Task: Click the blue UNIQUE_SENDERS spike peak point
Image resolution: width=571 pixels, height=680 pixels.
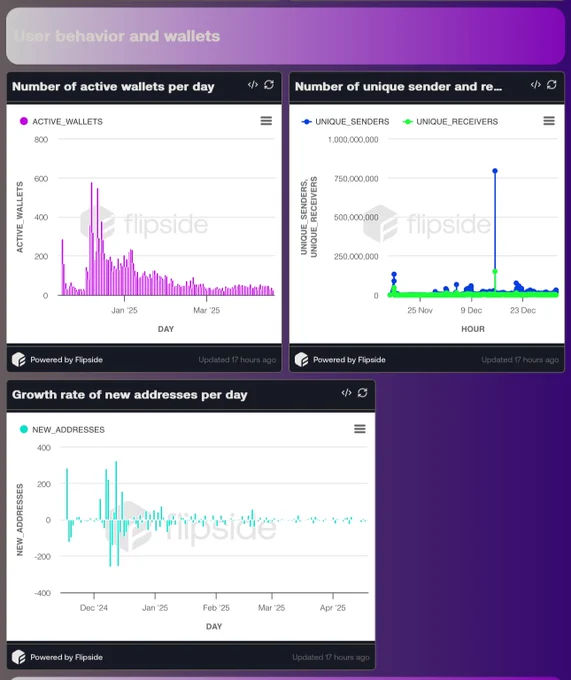Action: (x=495, y=171)
